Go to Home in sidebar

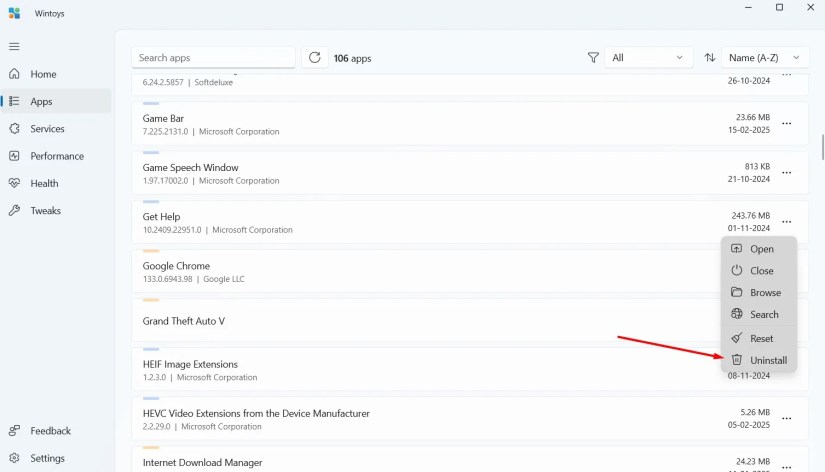[x=56, y=74]
